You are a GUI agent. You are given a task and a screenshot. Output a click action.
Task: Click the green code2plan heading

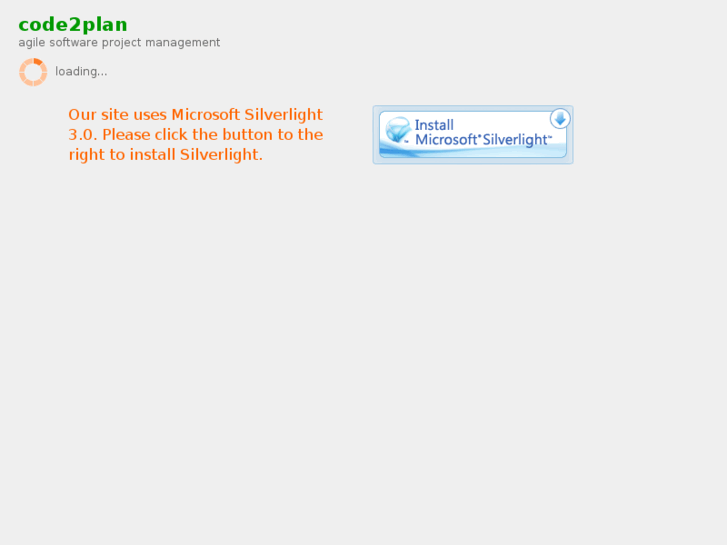(73, 25)
